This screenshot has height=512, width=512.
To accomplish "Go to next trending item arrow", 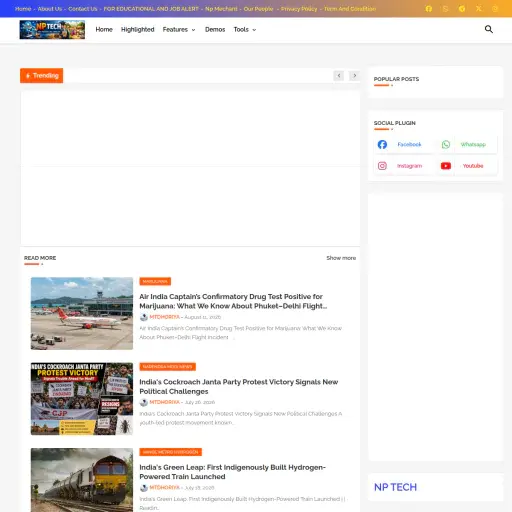I will [x=354, y=76].
